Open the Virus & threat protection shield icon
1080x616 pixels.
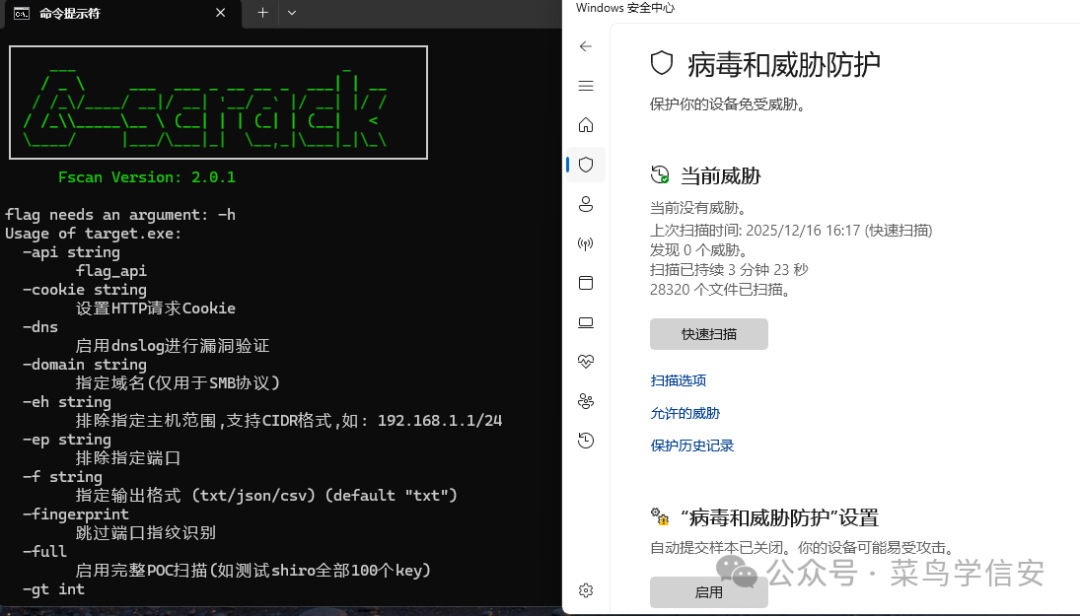point(585,164)
